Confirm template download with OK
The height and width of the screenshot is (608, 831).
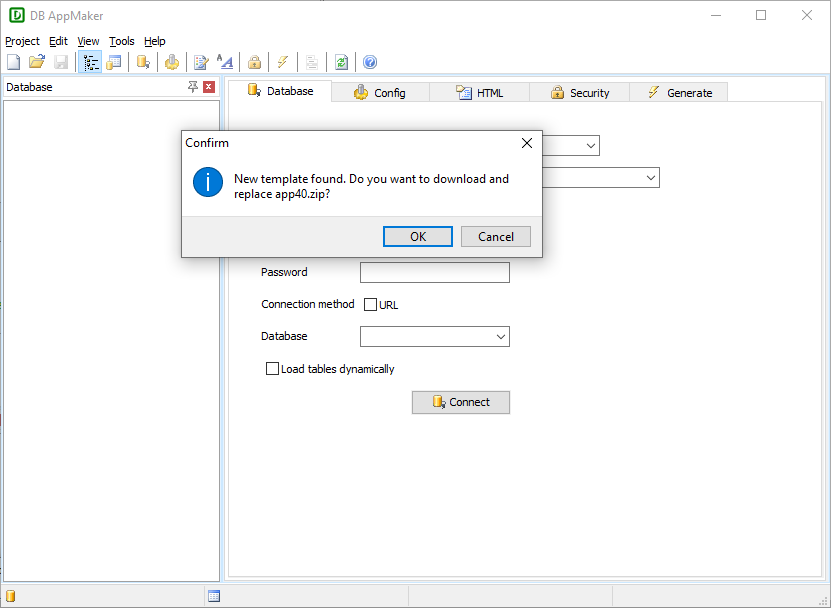tap(418, 236)
